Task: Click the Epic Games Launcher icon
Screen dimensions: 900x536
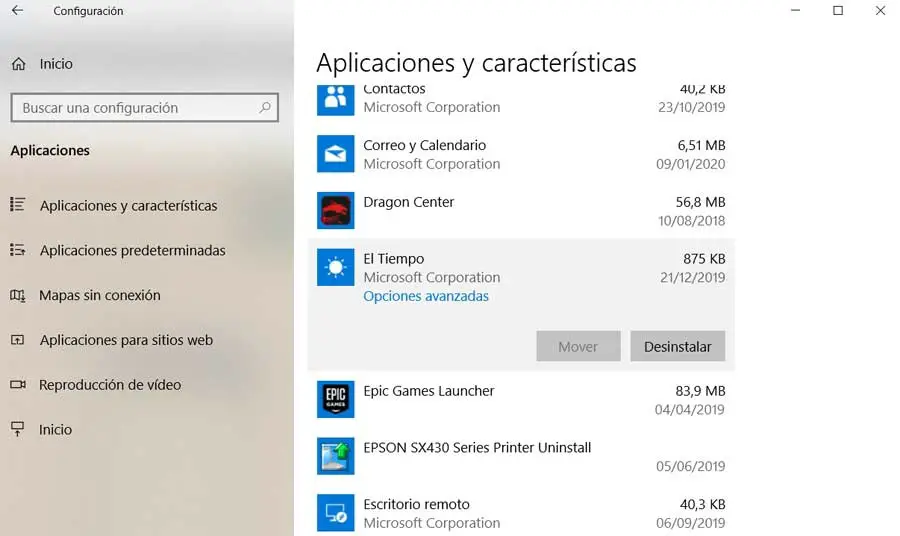Action: (x=335, y=399)
